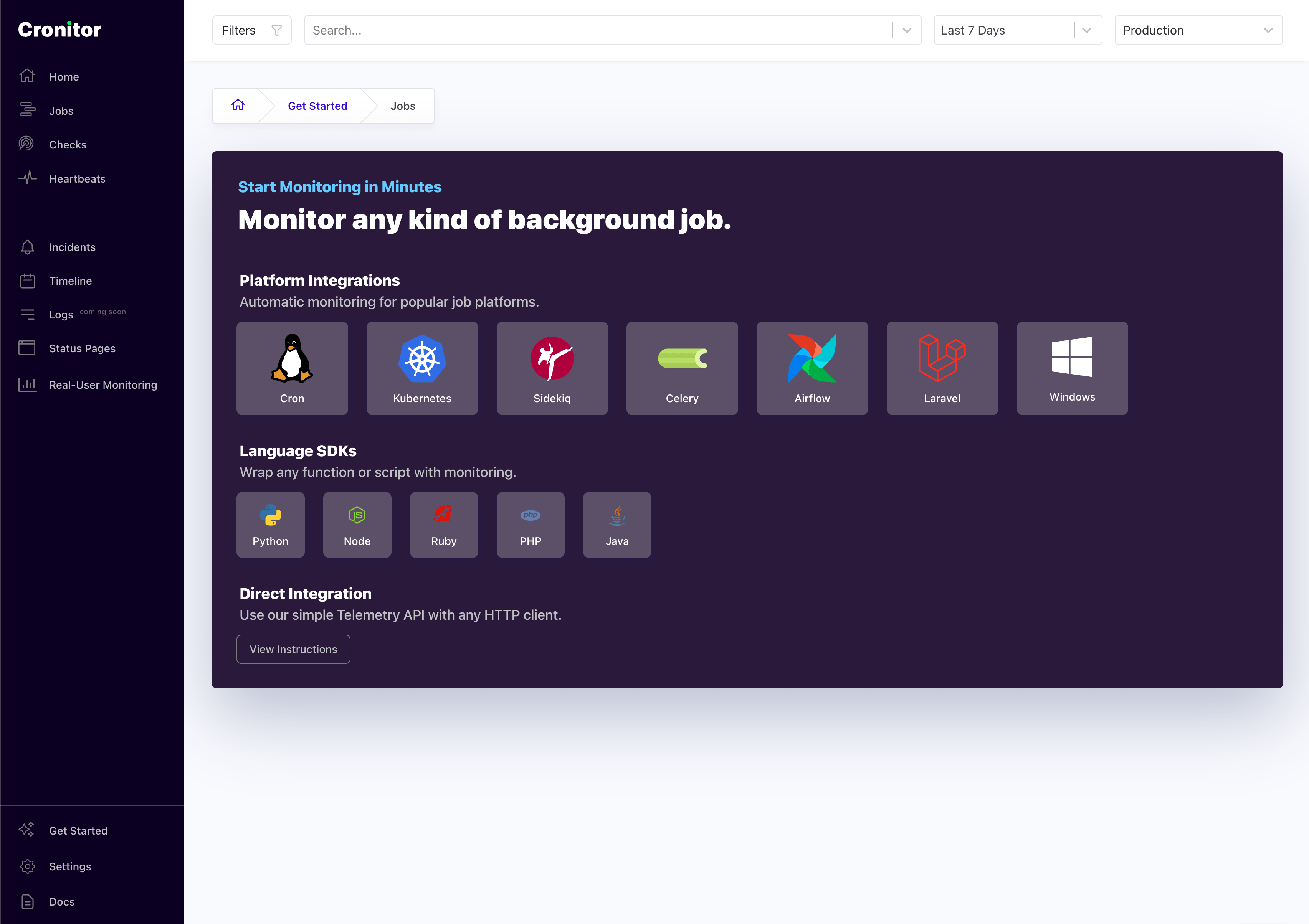
Task: Pick the Windows platform integration
Action: tap(1072, 368)
